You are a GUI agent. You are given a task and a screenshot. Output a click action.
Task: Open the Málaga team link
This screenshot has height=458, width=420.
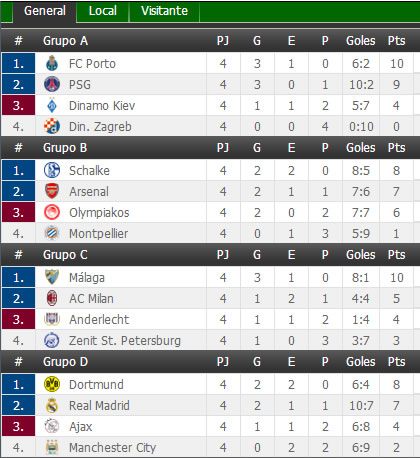coord(87,278)
